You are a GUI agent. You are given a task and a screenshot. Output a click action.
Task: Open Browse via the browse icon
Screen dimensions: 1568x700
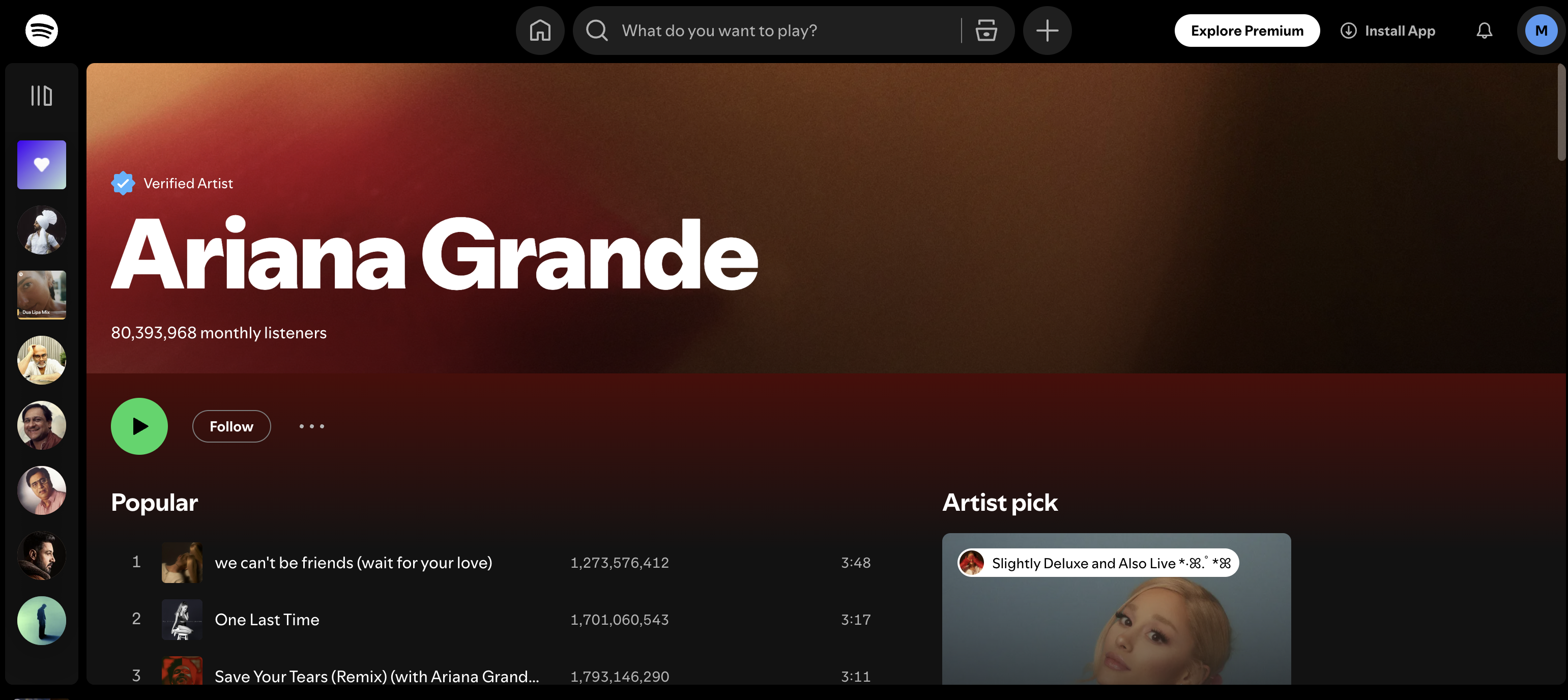pos(985,30)
